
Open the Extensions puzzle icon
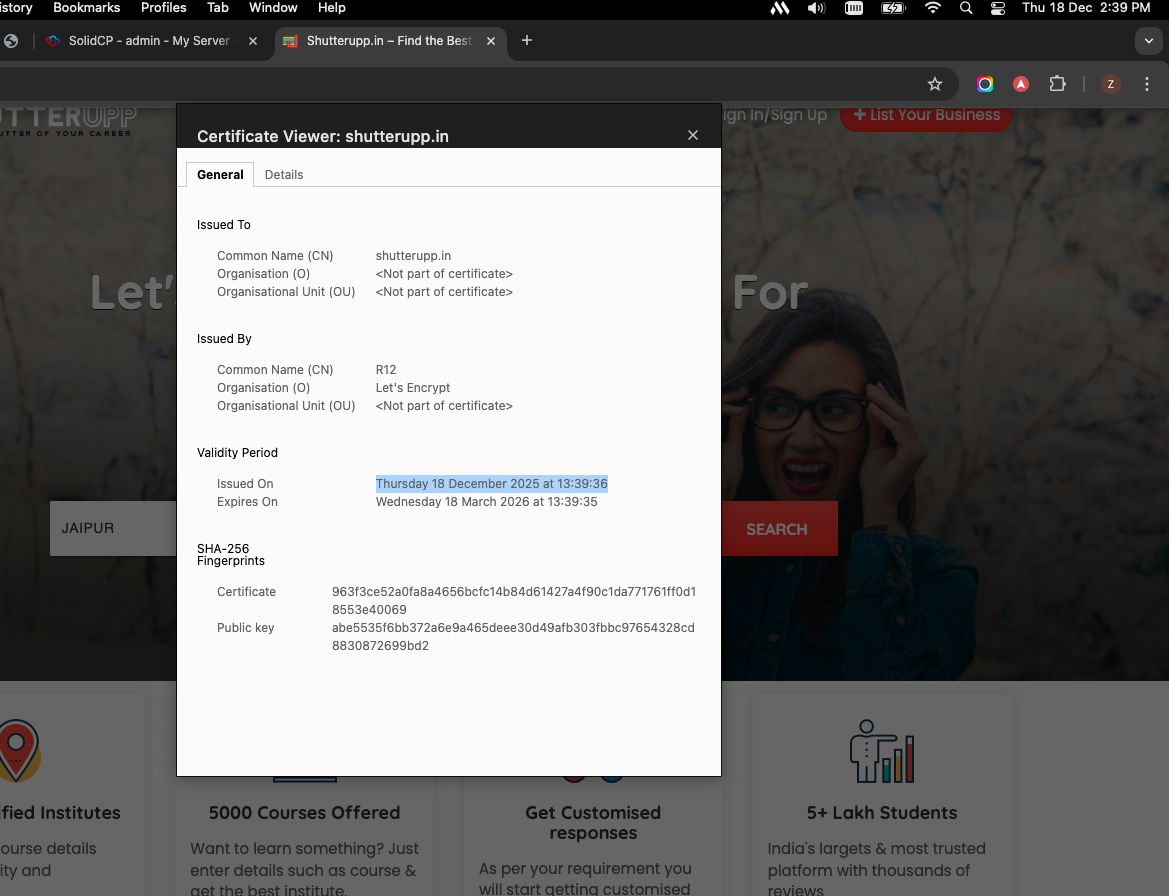point(1057,84)
